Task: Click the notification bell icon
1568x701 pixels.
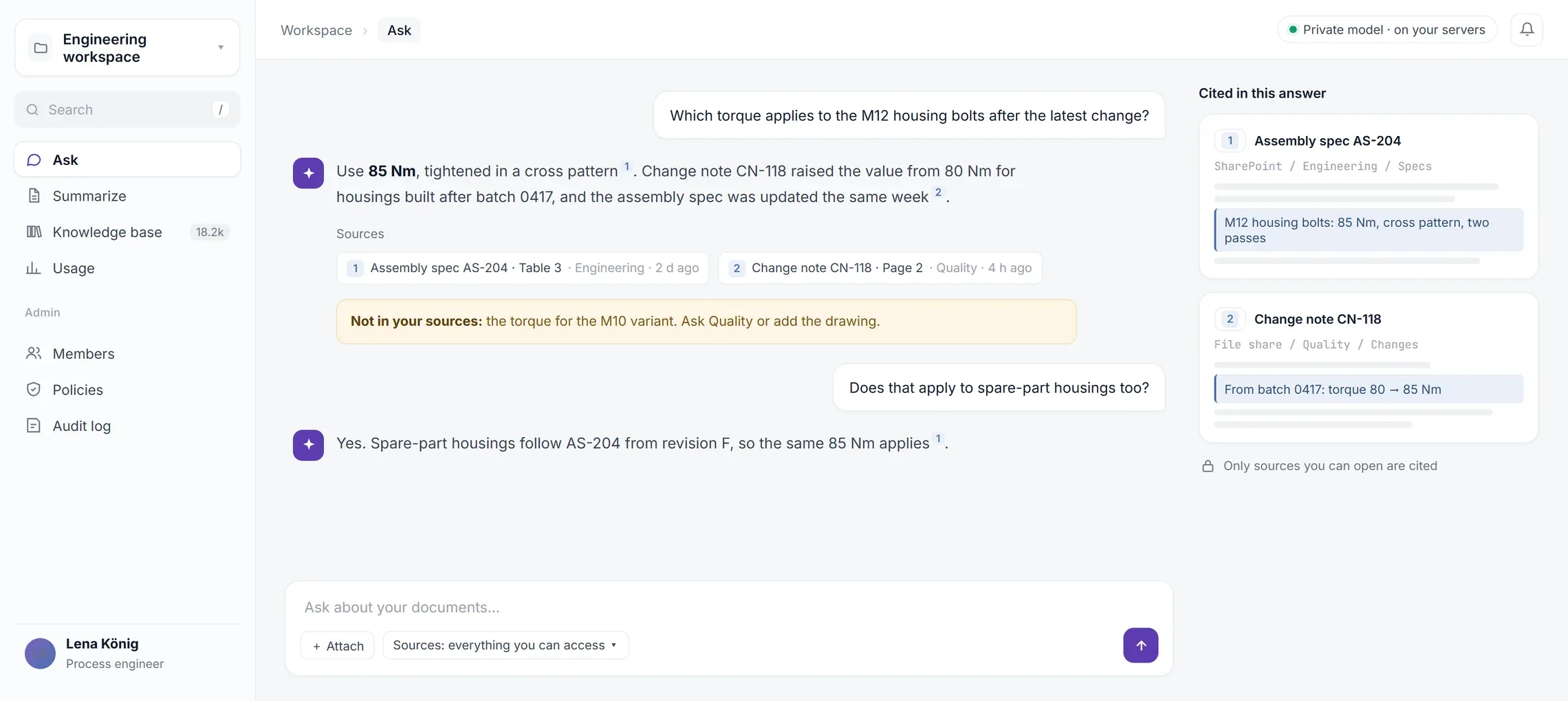Action: (x=1527, y=30)
